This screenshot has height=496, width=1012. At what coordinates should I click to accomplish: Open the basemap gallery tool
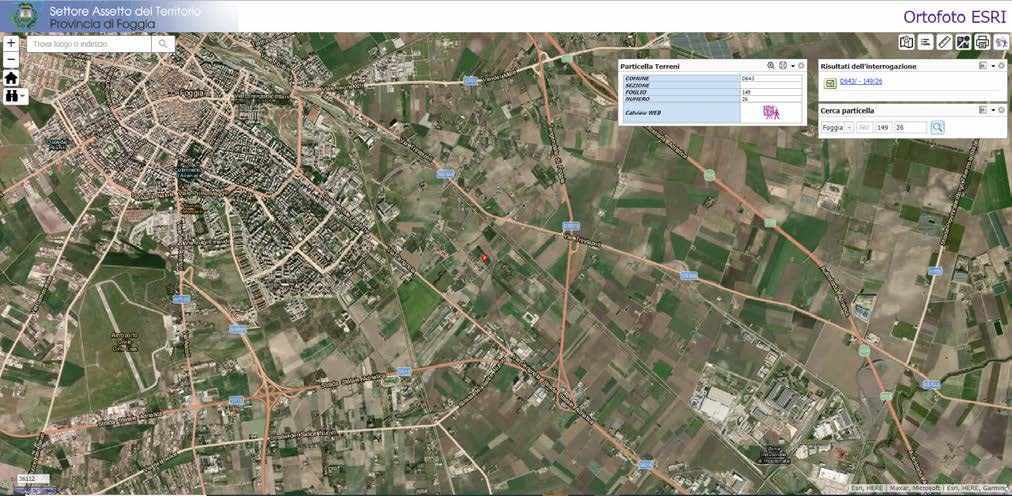click(906, 42)
